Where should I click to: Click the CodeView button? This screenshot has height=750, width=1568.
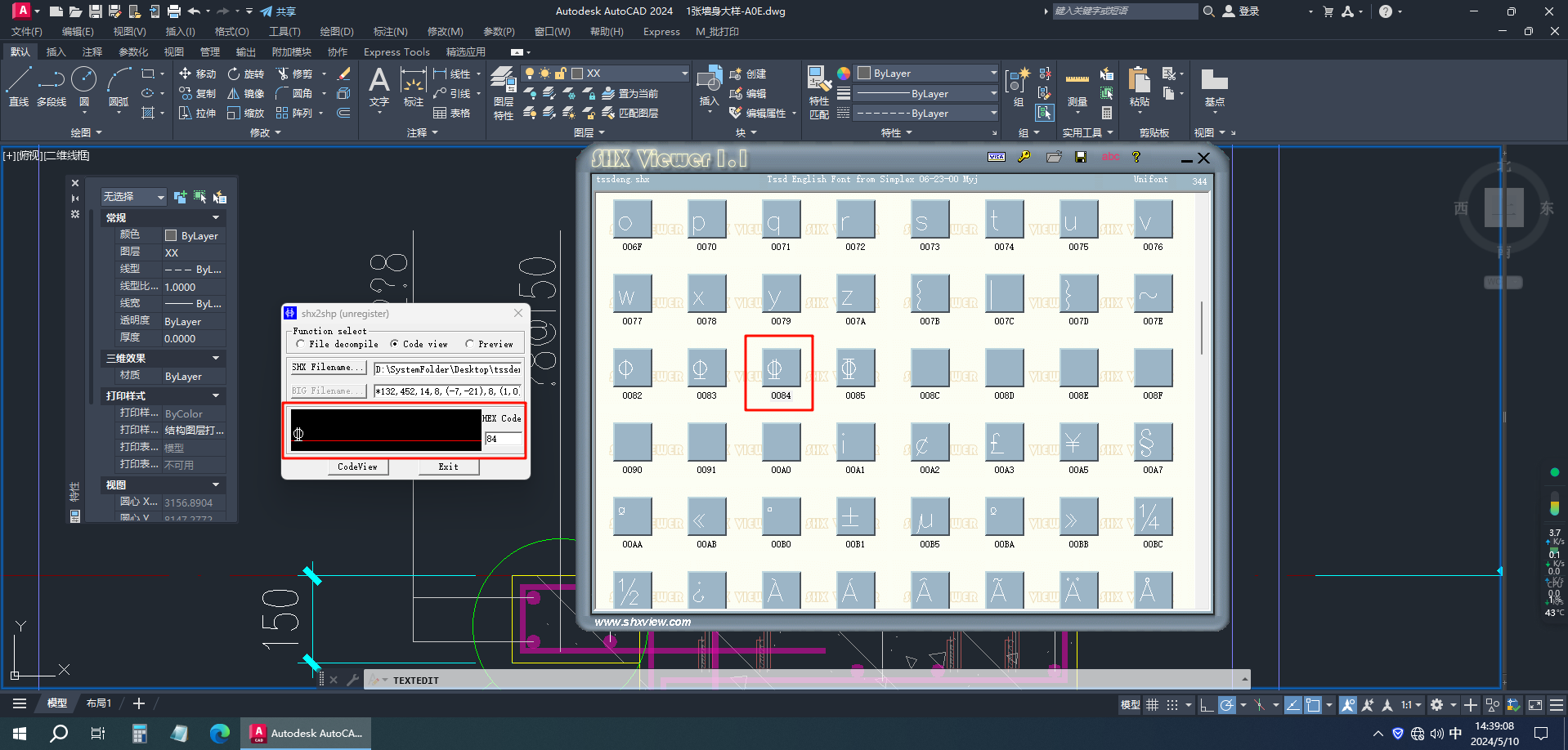click(358, 467)
